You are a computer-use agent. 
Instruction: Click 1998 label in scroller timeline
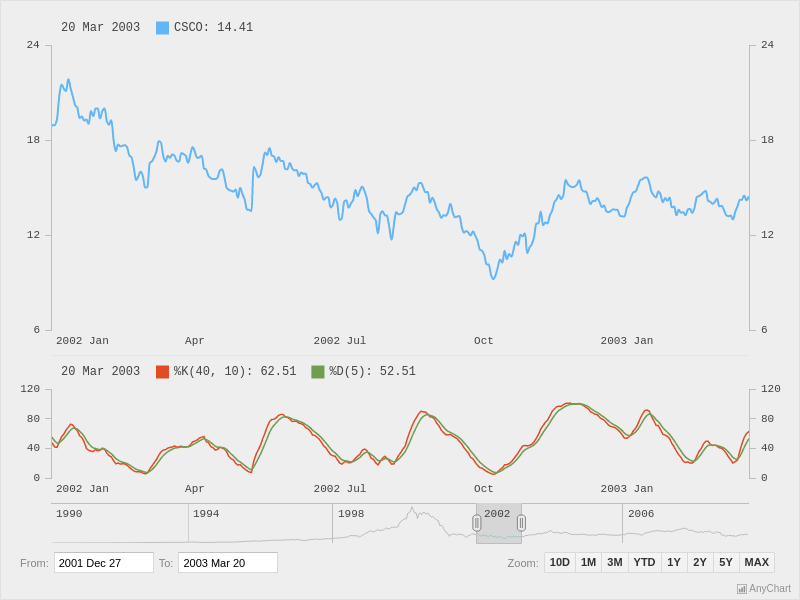[x=351, y=514]
